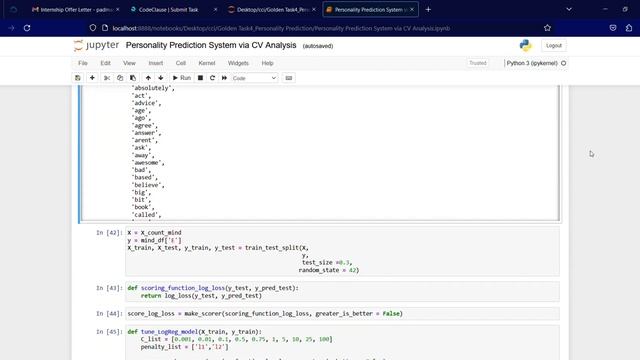The image size is (640, 360).
Task: Click the Python logo icon
Action: tap(526, 46)
